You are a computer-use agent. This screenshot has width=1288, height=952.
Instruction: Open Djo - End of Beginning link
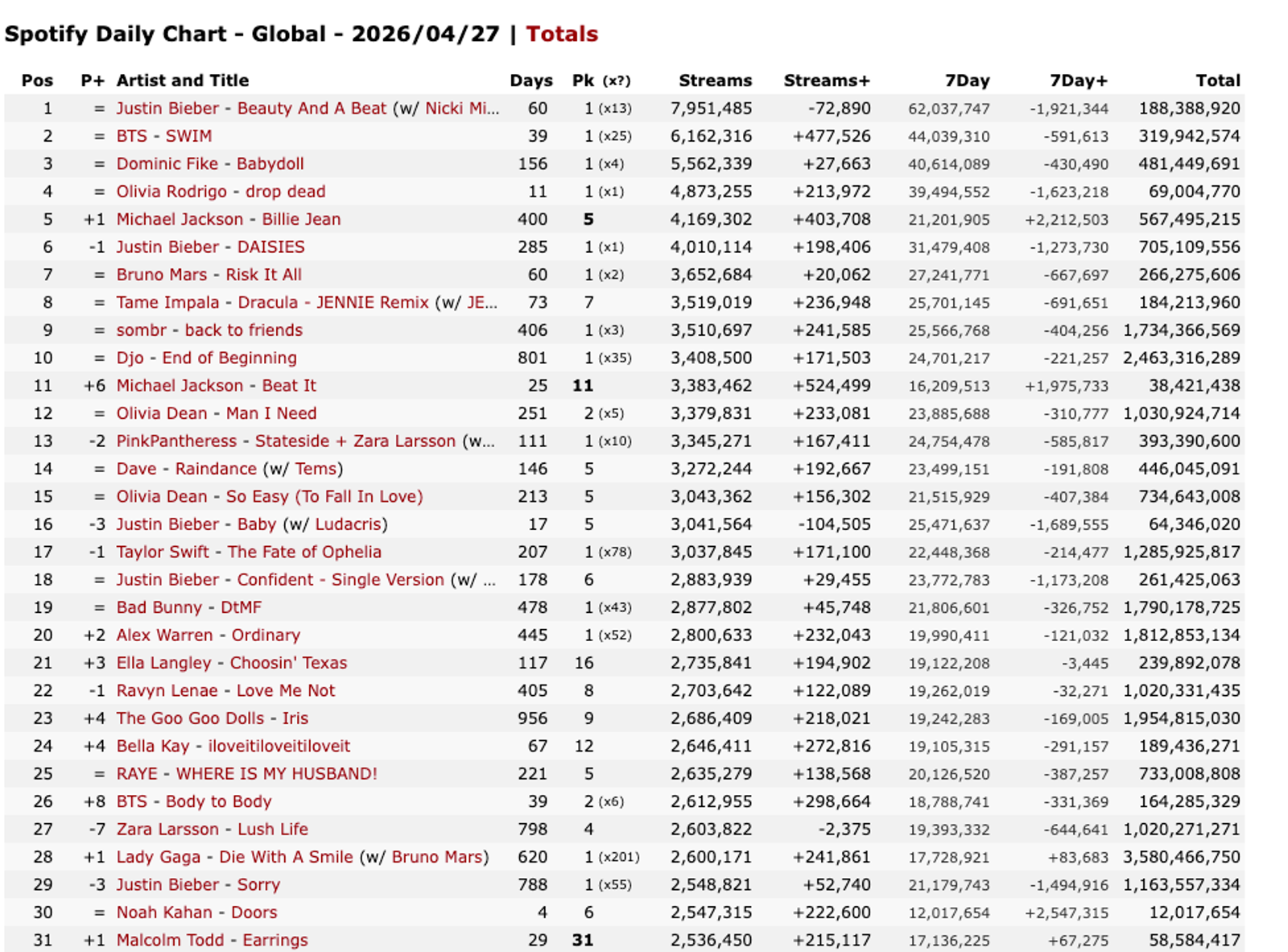click(207, 358)
